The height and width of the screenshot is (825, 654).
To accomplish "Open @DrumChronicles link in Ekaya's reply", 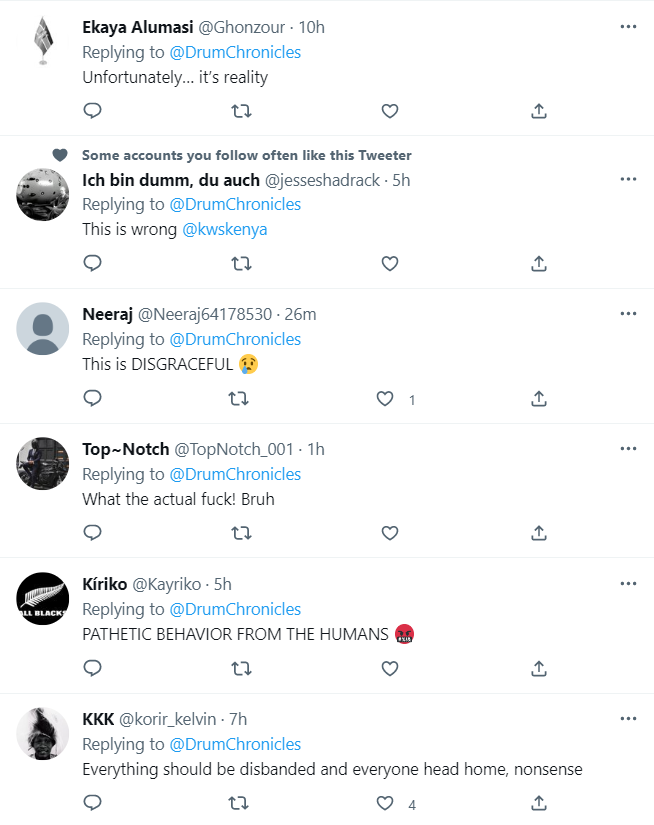I will click(x=235, y=52).
